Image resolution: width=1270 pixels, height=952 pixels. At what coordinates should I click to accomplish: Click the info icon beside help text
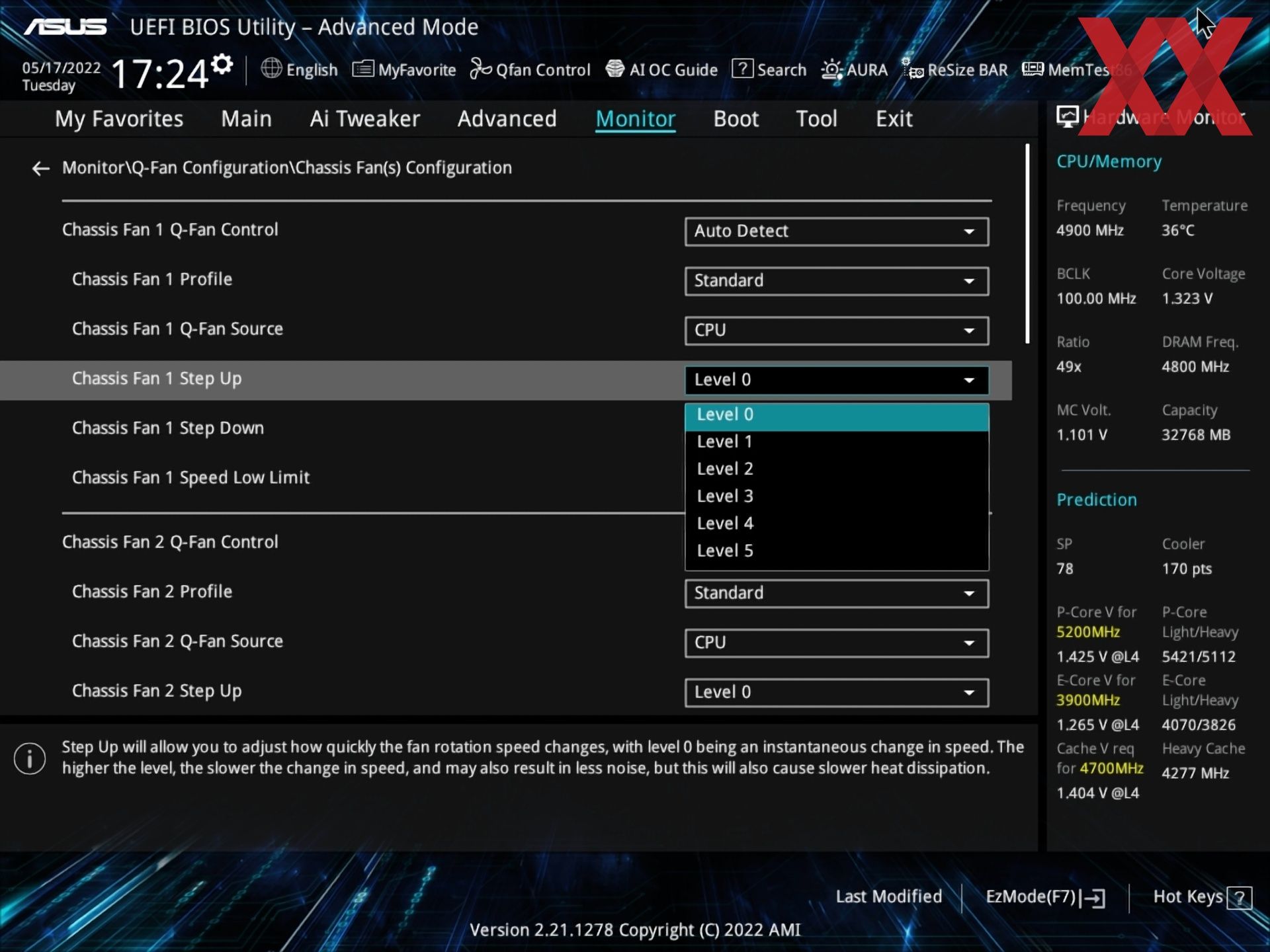click(30, 758)
